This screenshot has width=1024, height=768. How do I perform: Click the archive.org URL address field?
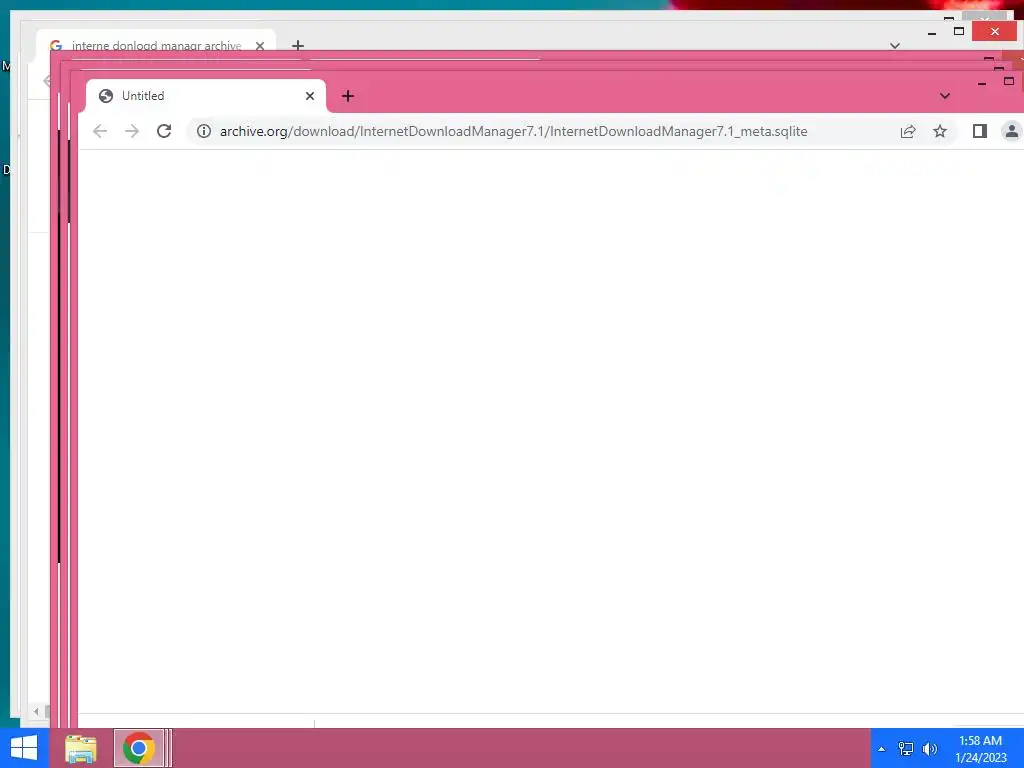[x=513, y=131]
